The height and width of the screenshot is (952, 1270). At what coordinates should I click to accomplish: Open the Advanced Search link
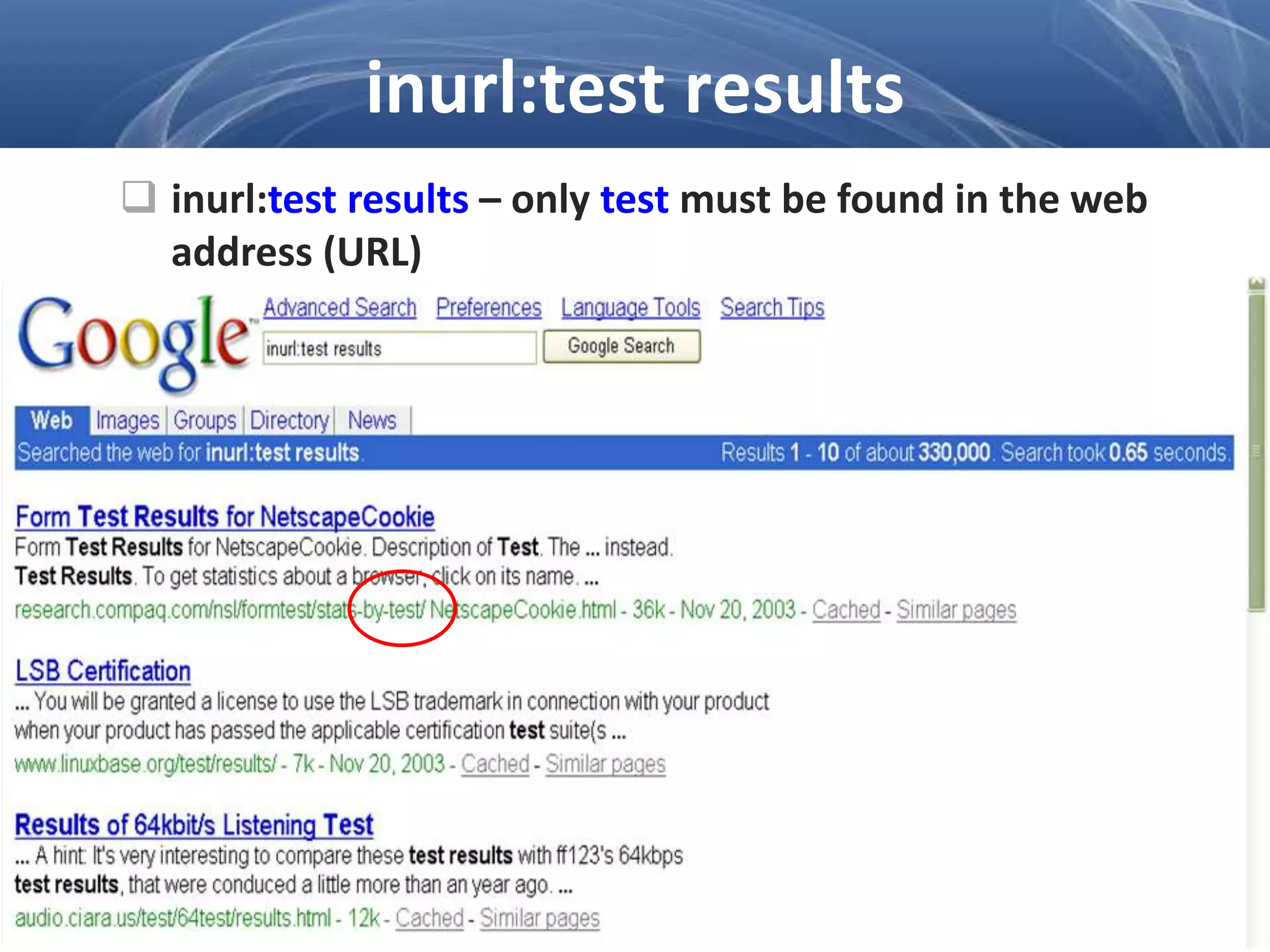pos(340,308)
